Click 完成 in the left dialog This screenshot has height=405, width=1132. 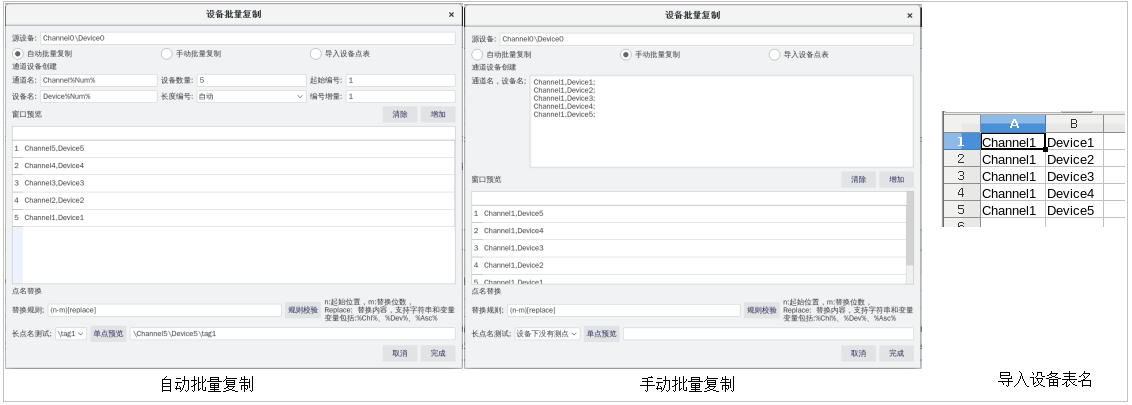coord(438,353)
